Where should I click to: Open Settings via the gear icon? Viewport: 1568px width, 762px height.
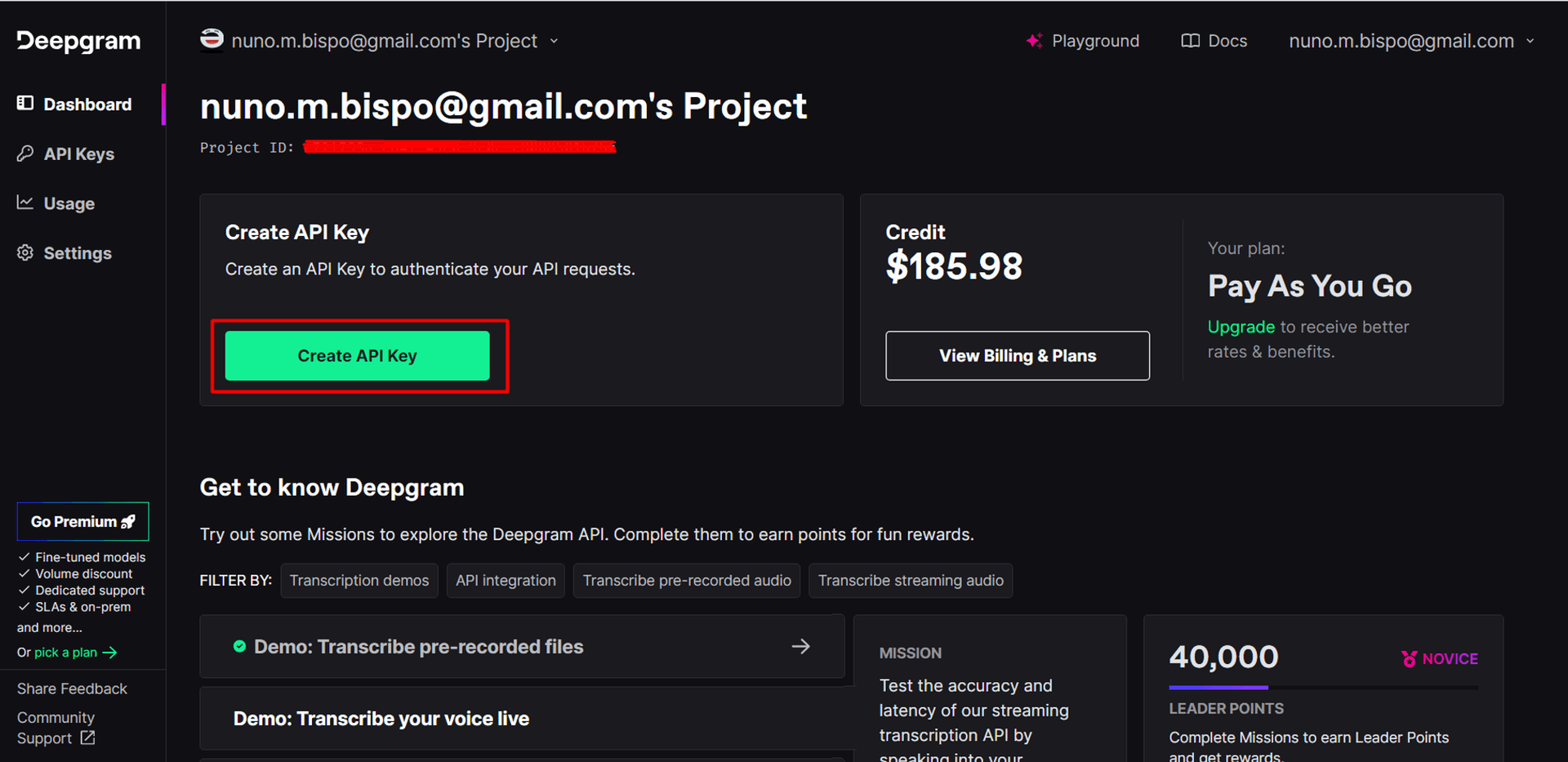click(x=24, y=252)
